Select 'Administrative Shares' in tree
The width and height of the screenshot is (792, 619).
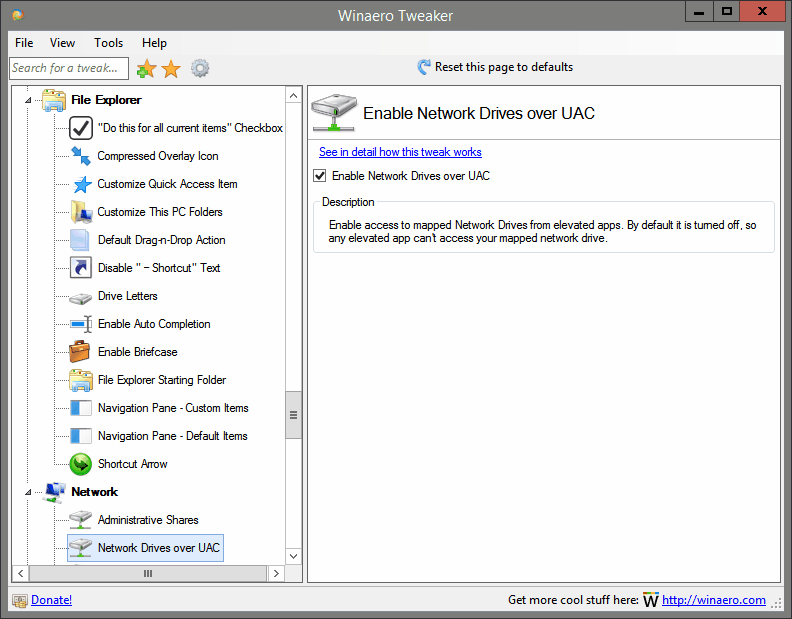(x=148, y=520)
